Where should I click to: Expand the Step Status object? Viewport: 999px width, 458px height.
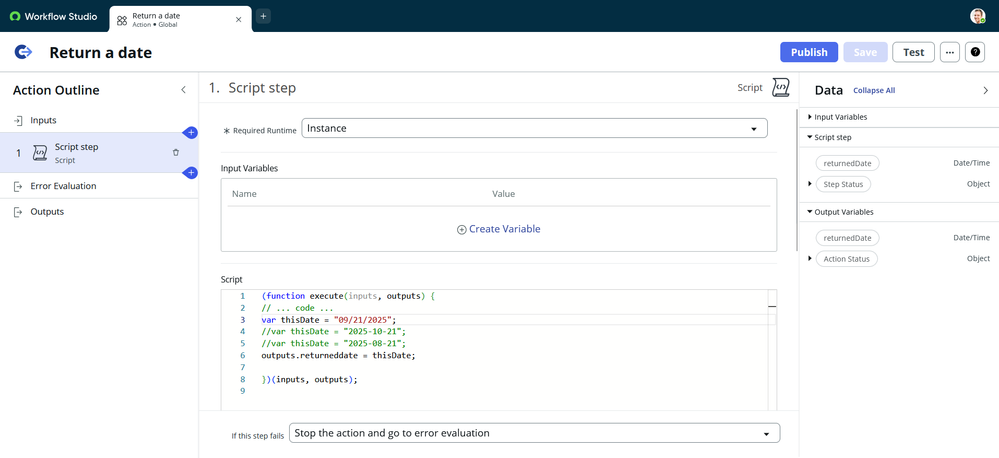coord(810,184)
